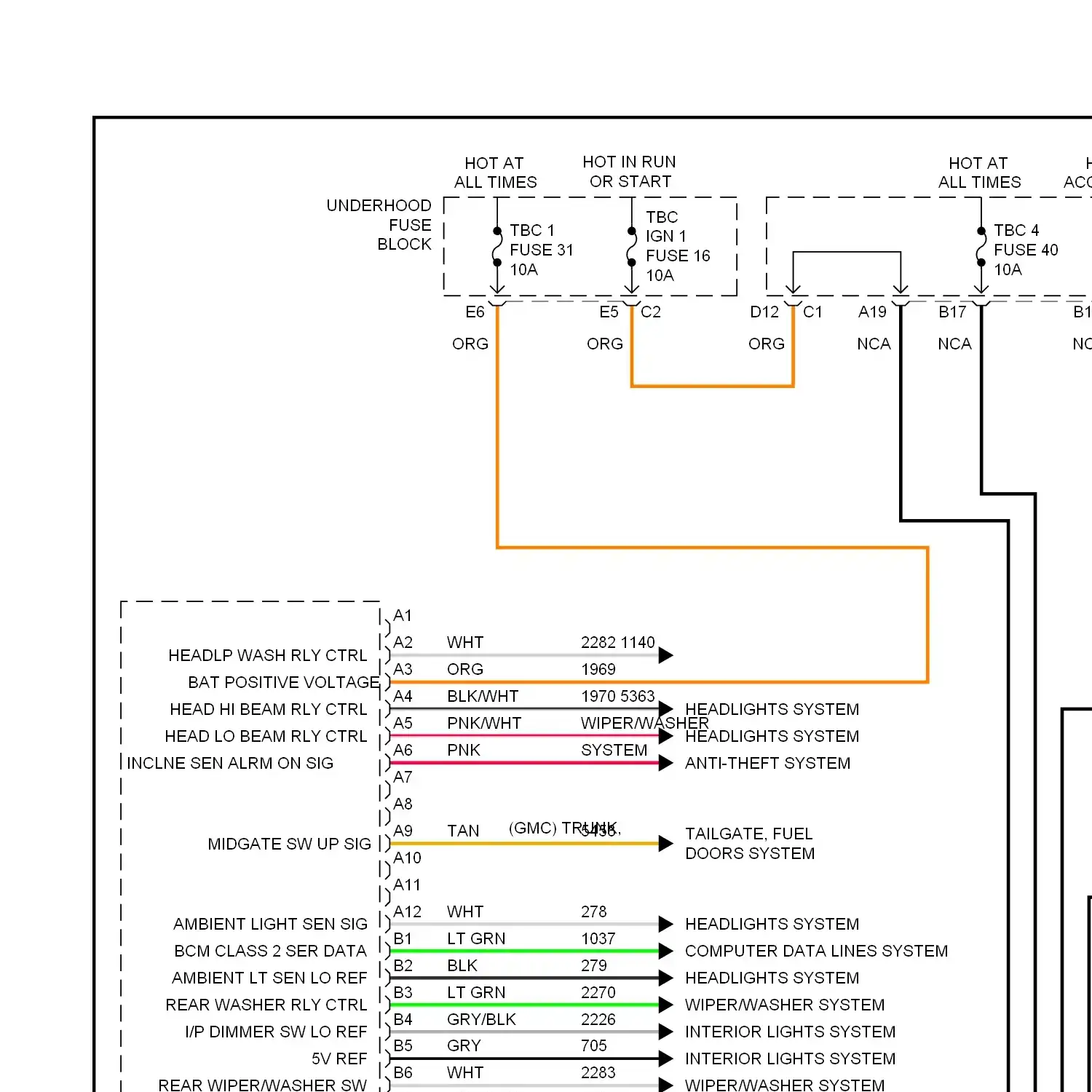Click the arrowhead ending the A9 TAN wire
Screen dimensions: 1092x1092
click(665, 844)
